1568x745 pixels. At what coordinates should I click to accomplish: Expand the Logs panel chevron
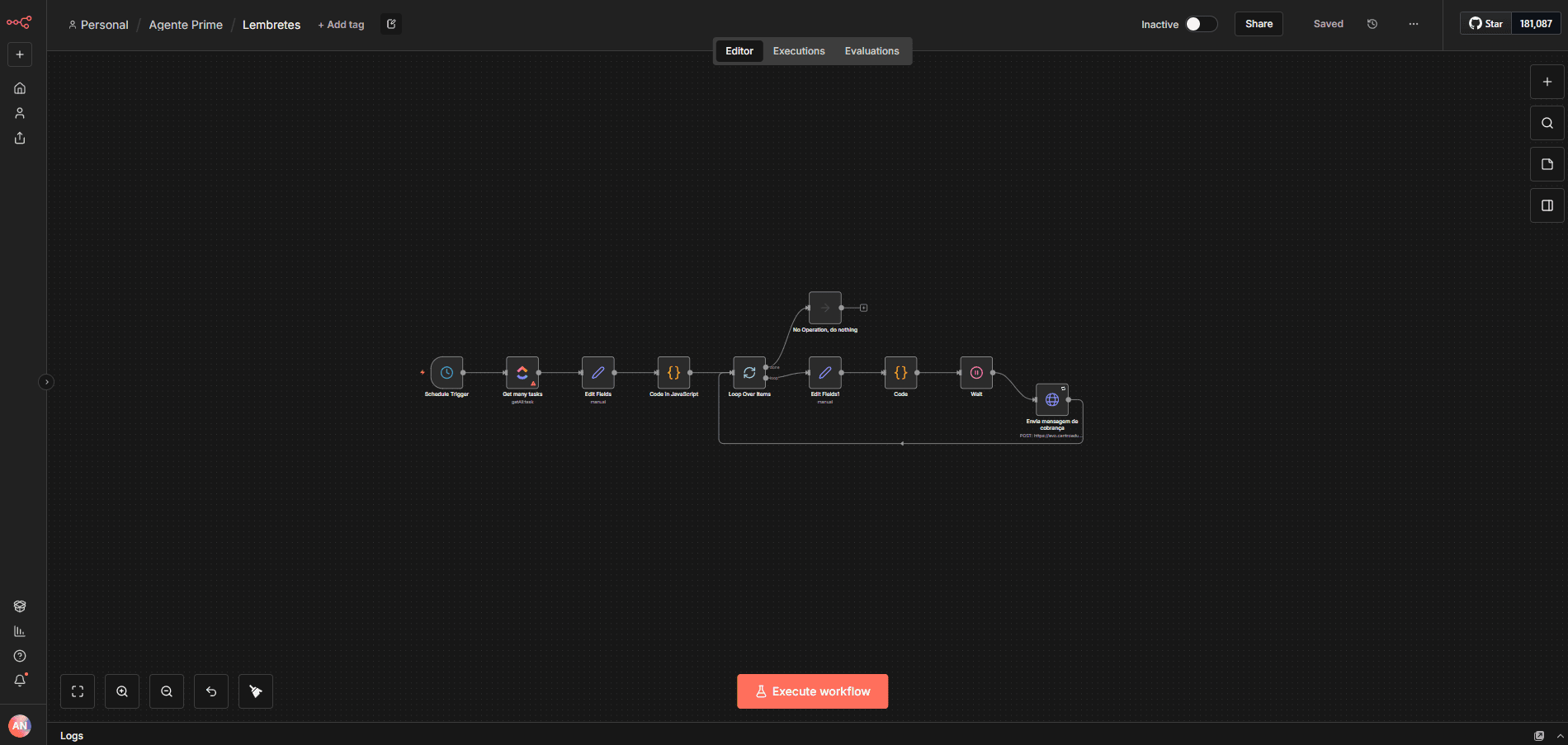[x=1560, y=735]
